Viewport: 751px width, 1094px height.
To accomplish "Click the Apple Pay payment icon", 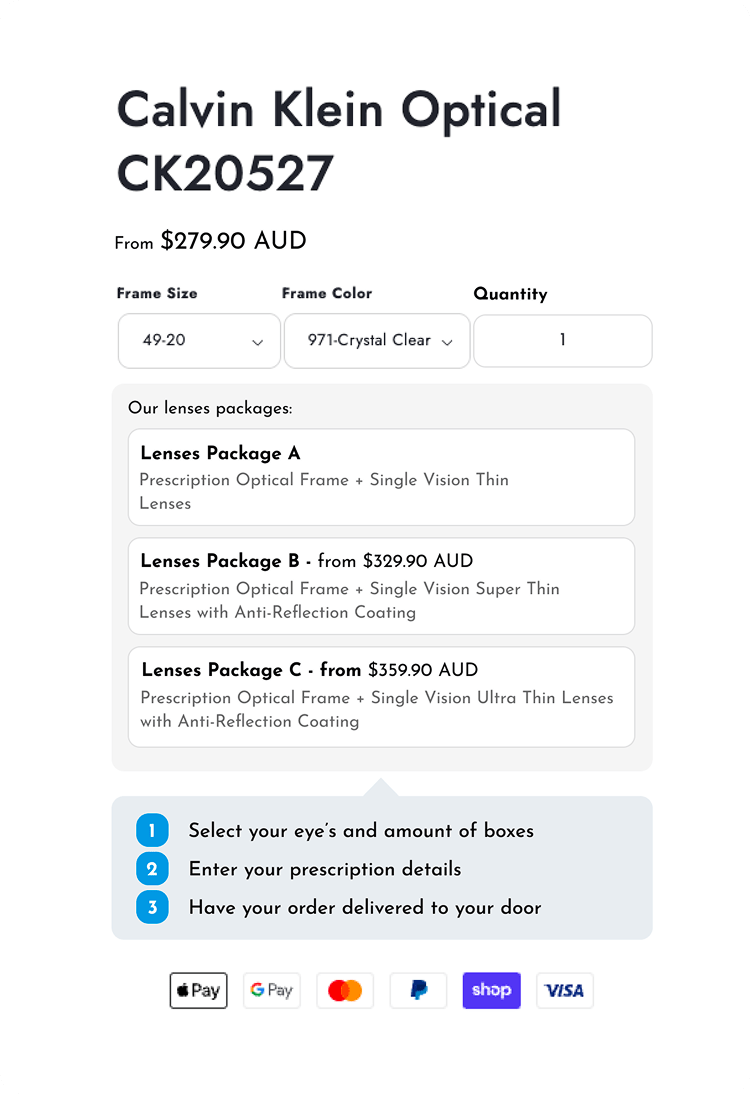I will click(x=198, y=990).
